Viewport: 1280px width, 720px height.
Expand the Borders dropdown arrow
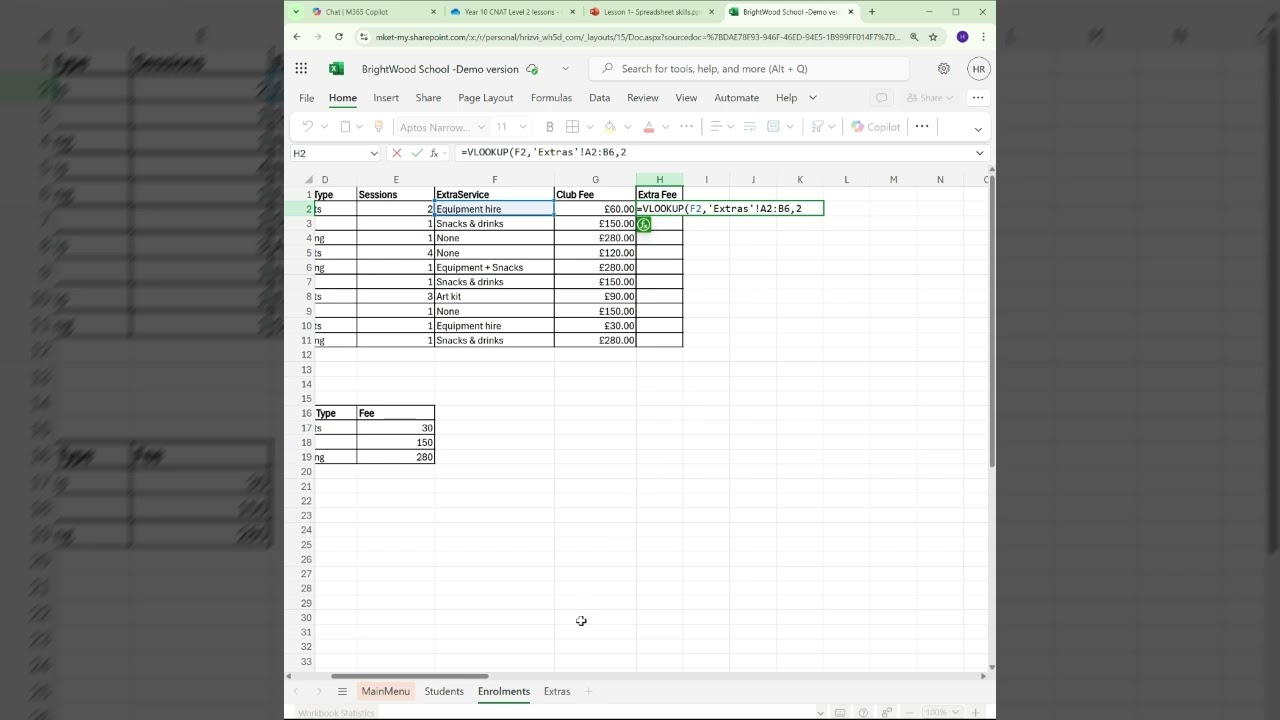590,127
